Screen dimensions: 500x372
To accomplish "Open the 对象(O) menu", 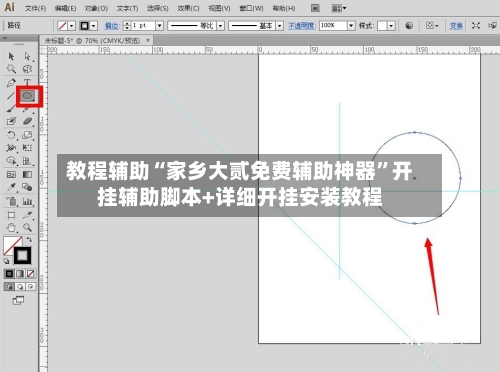I will pyautogui.click(x=96, y=8).
